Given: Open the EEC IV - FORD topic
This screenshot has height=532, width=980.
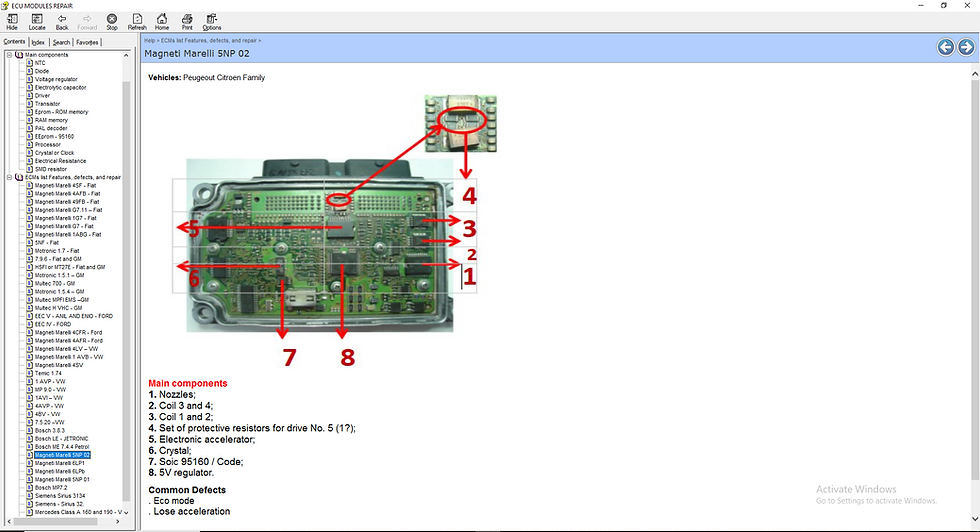Looking at the screenshot, I should pyautogui.click(x=52, y=324).
